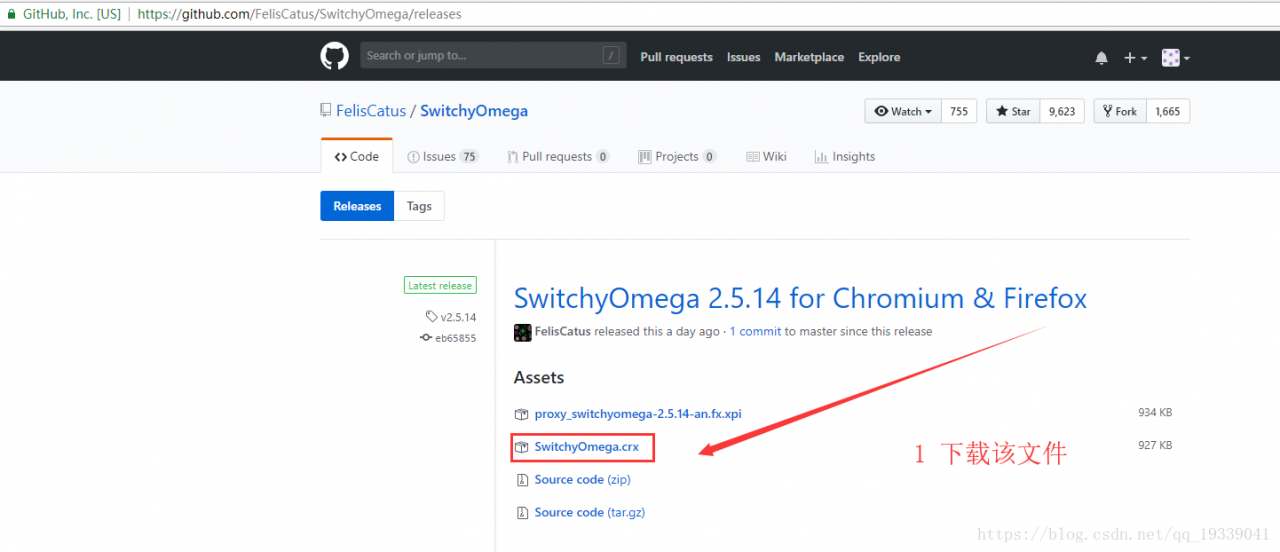1280x552 pixels.
Task: Open the notifications bell
Action: pyautogui.click(x=1101, y=58)
